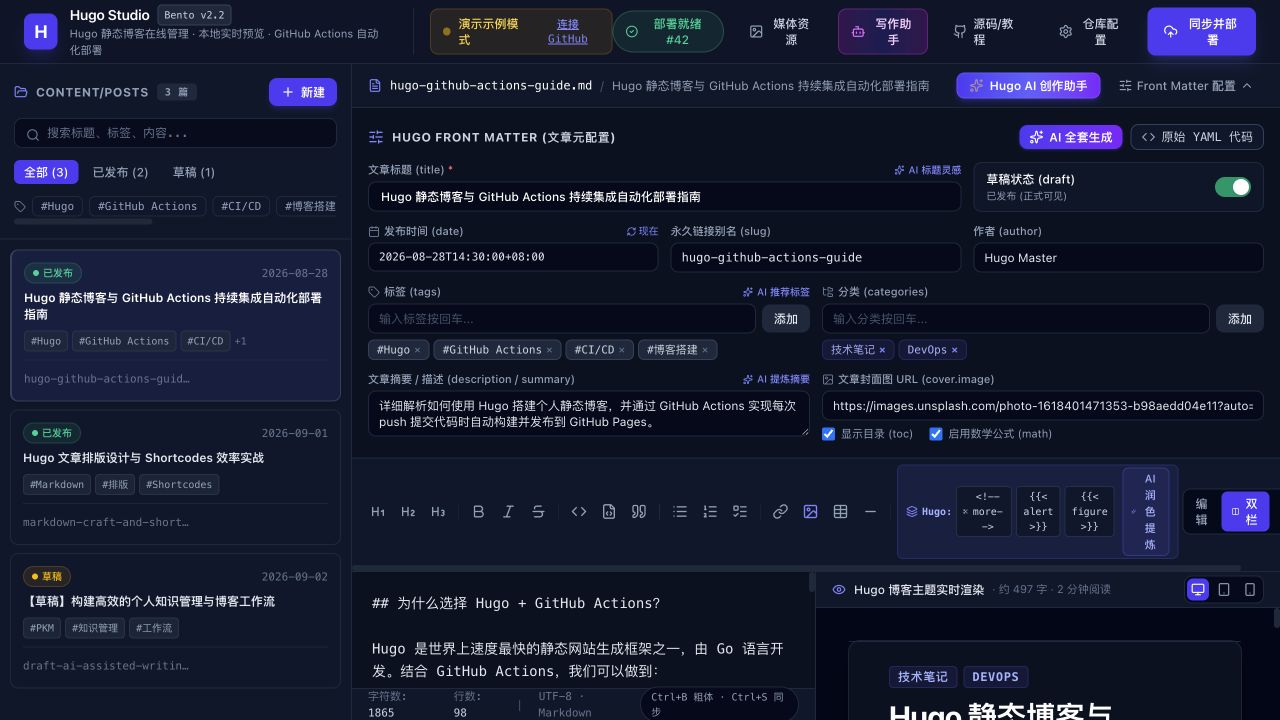
Task: Insert the Hugo figure shortcode
Action: coord(1090,511)
